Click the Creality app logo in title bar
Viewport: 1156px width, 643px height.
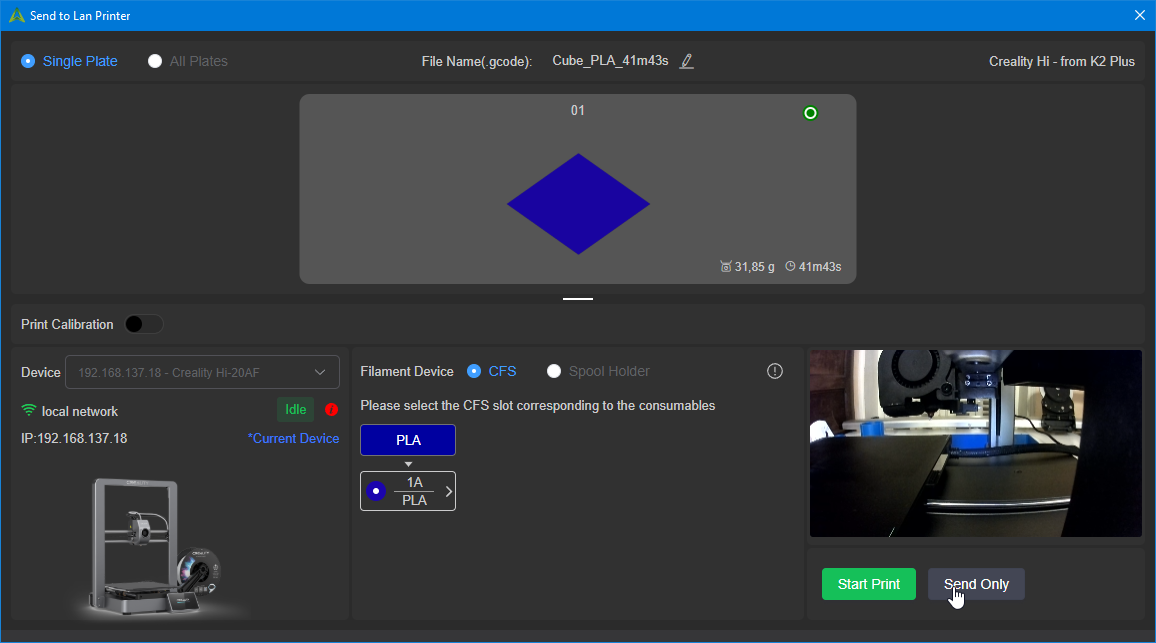click(x=16, y=15)
